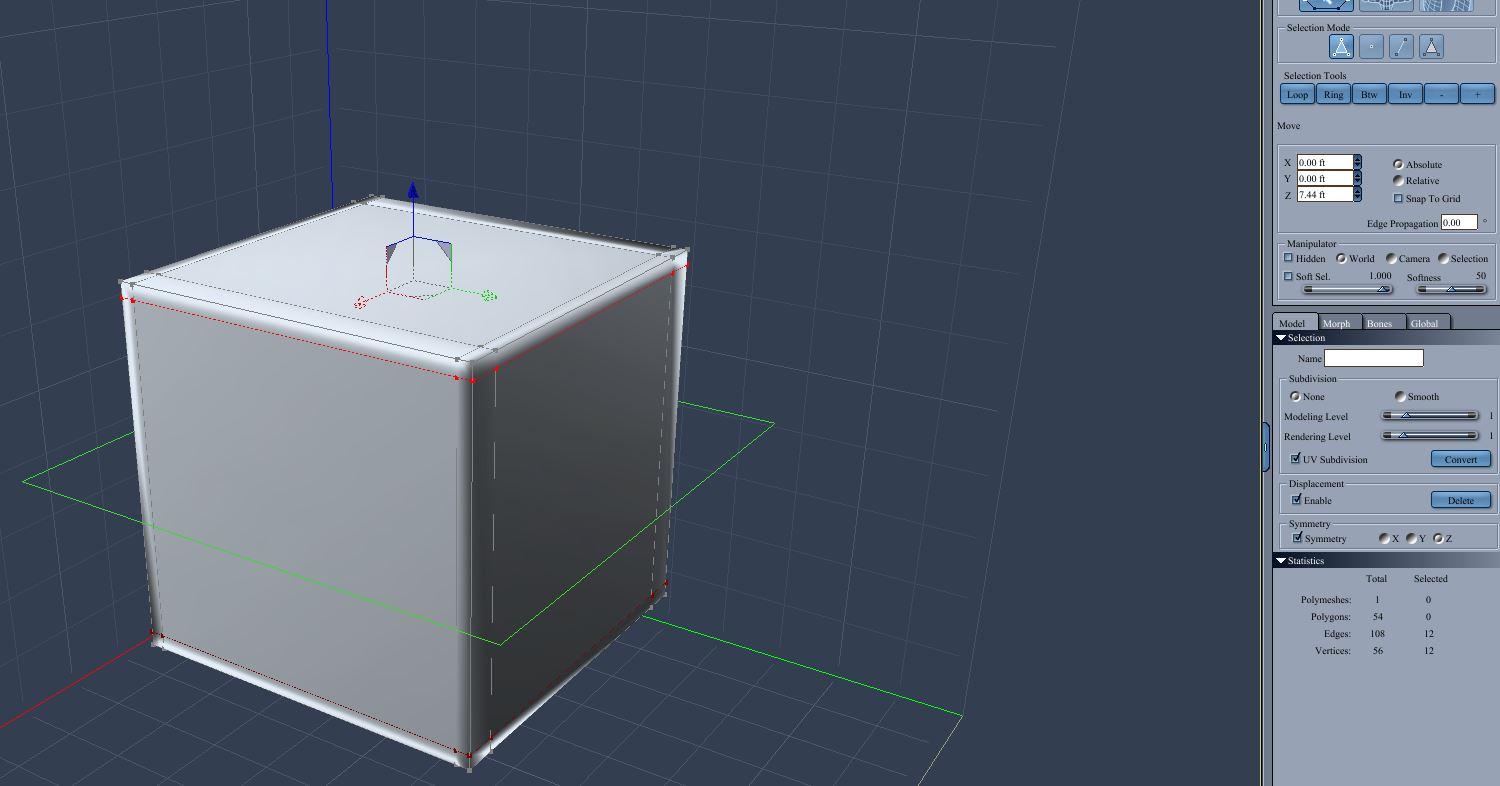Switch to vertex (single dot) selection mode
This screenshot has height=786, width=1500.
tap(1371, 47)
